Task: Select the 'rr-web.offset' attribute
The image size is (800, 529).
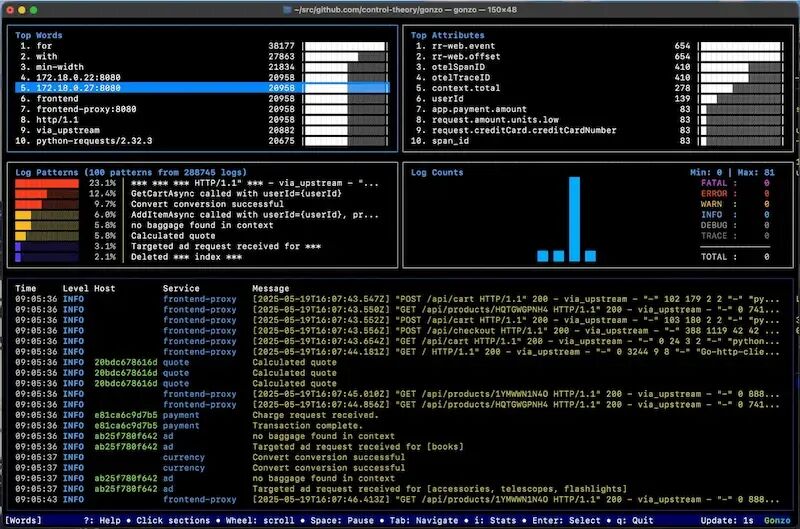Action: tap(597, 57)
